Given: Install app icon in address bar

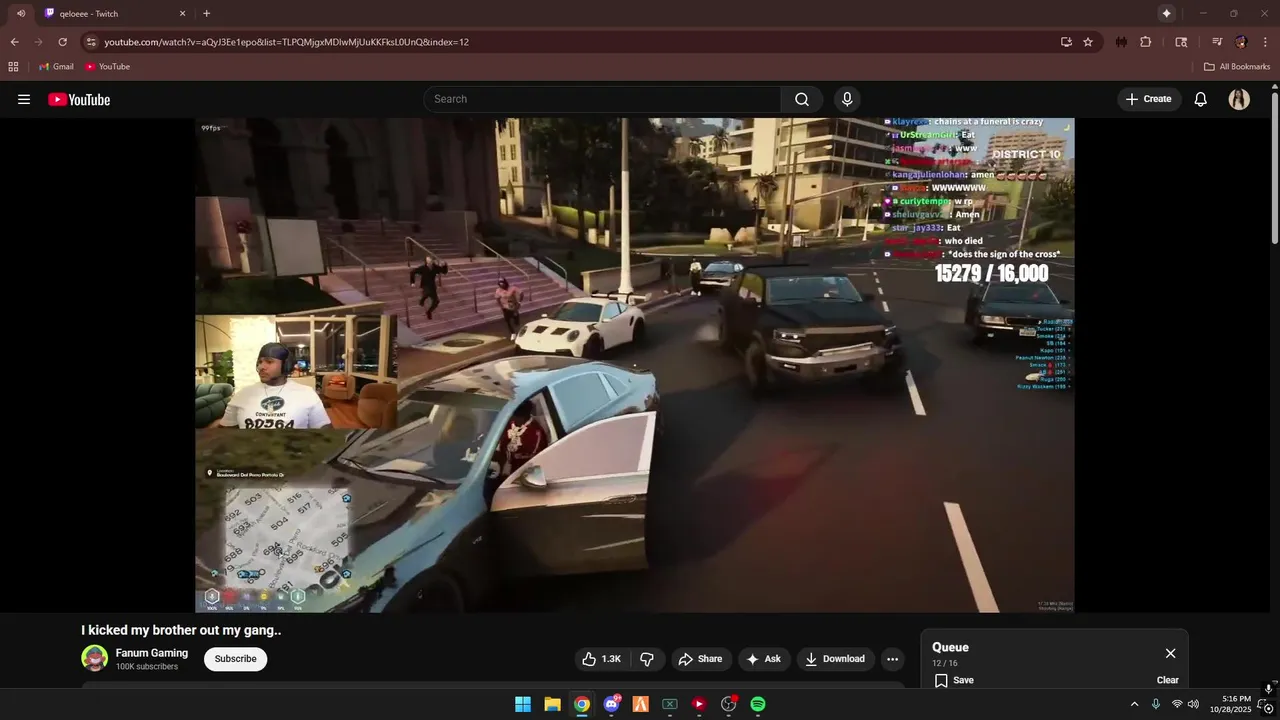Looking at the screenshot, I should (x=1066, y=42).
